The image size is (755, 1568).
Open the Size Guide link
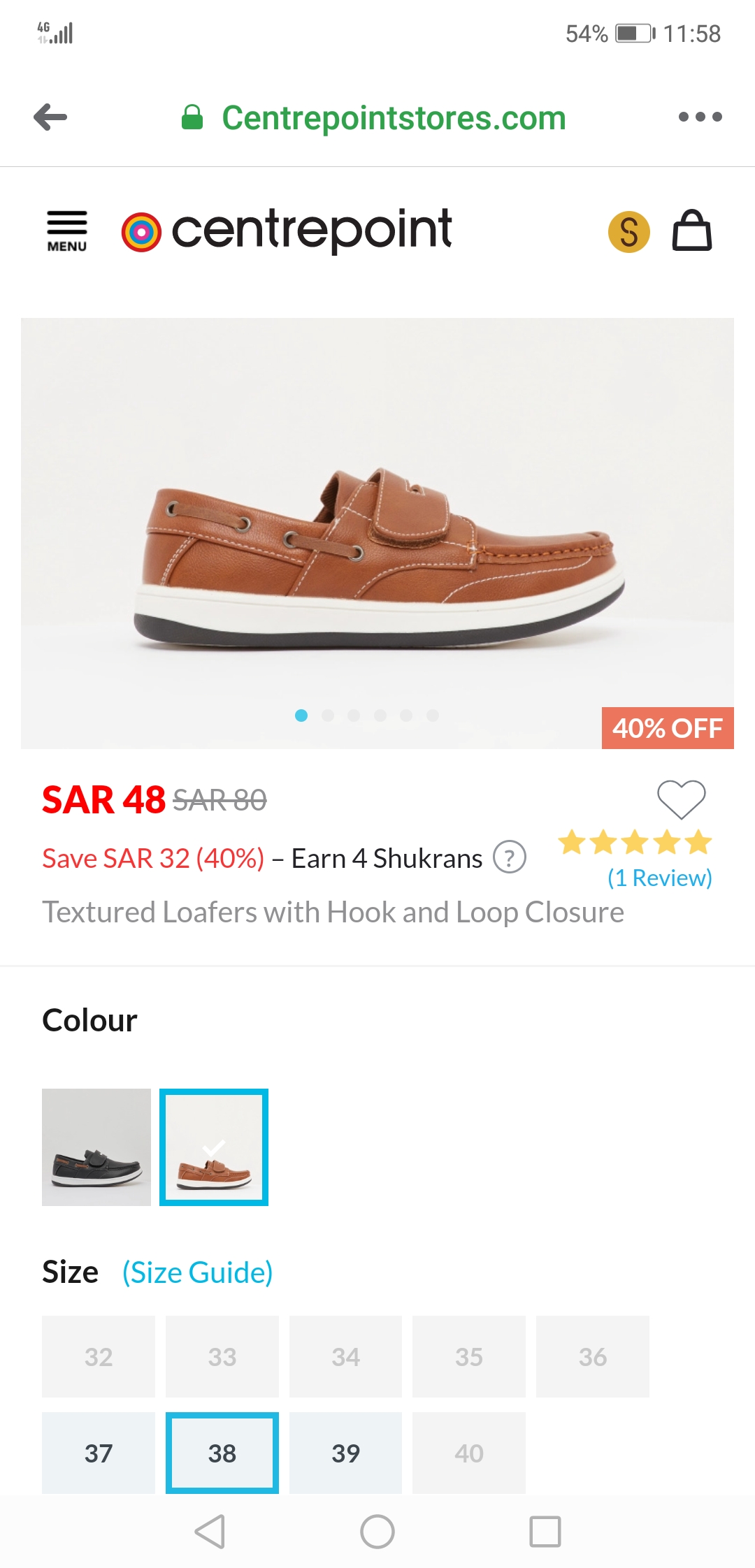tap(198, 1272)
